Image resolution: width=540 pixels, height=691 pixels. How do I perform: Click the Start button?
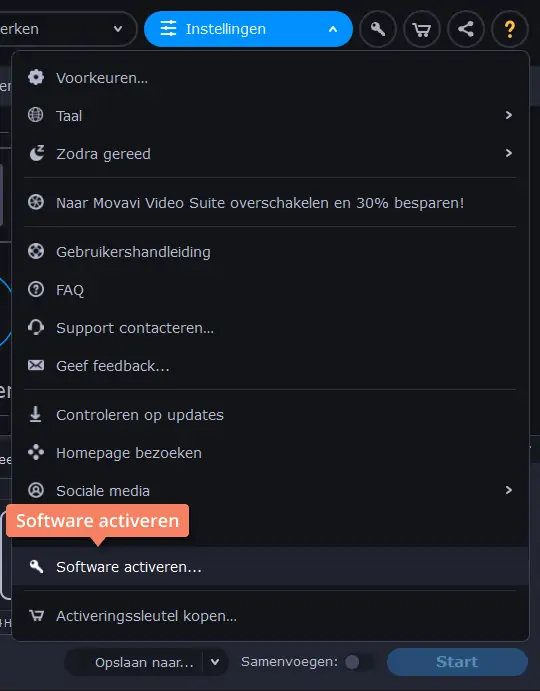tap(457, 662)
